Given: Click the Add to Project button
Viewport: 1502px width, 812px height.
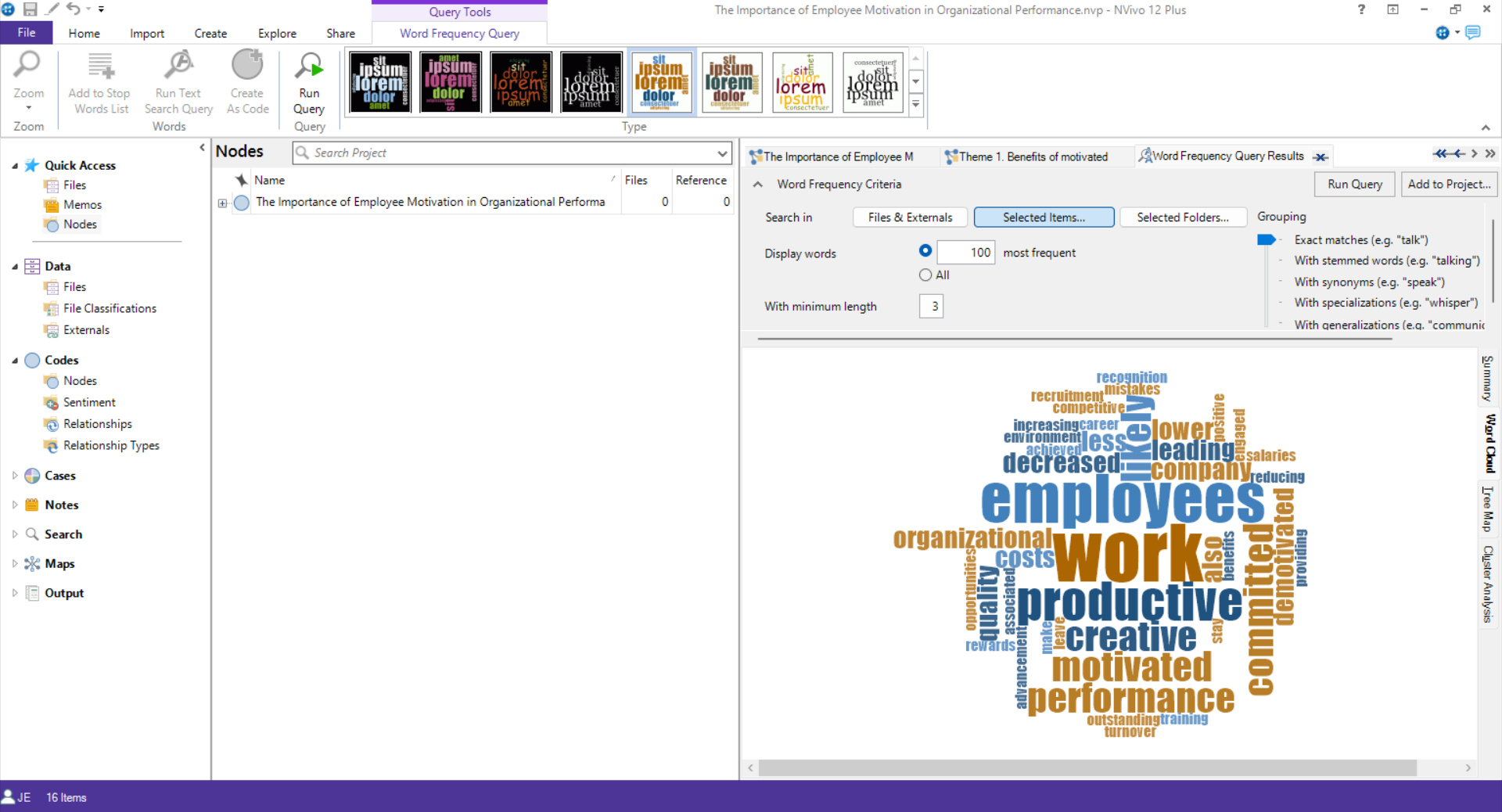Looking at the screenshot, I should point(1449,184).
